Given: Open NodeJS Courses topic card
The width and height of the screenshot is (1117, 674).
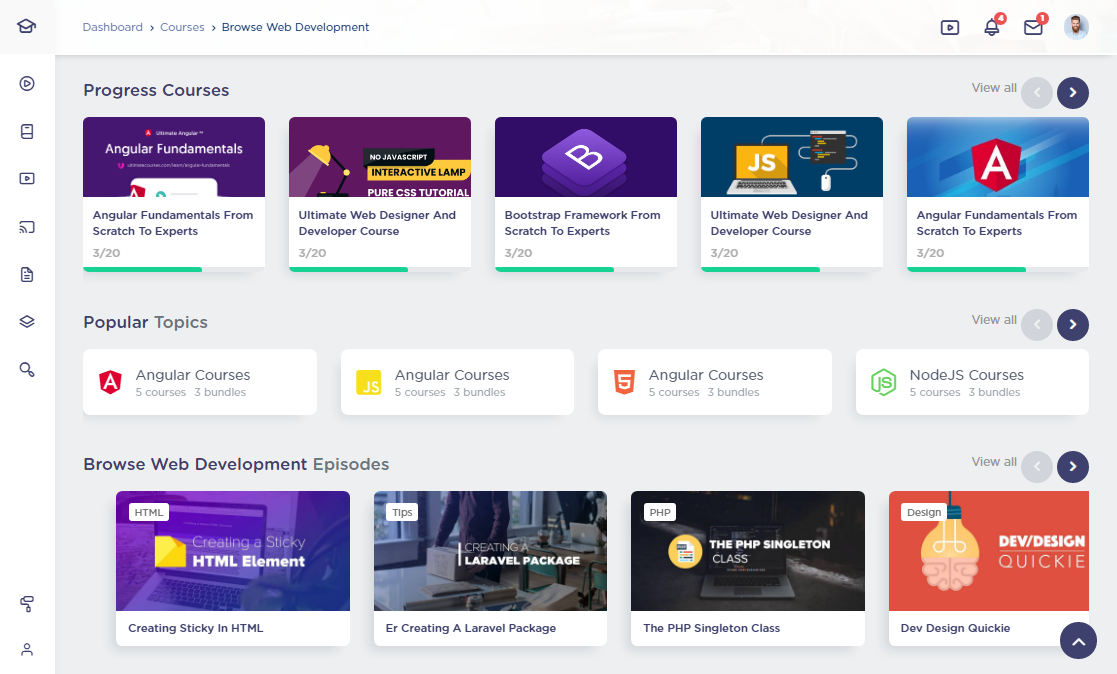Looking at the screenshot, I should pyautogui.click(x=971, y=382).
